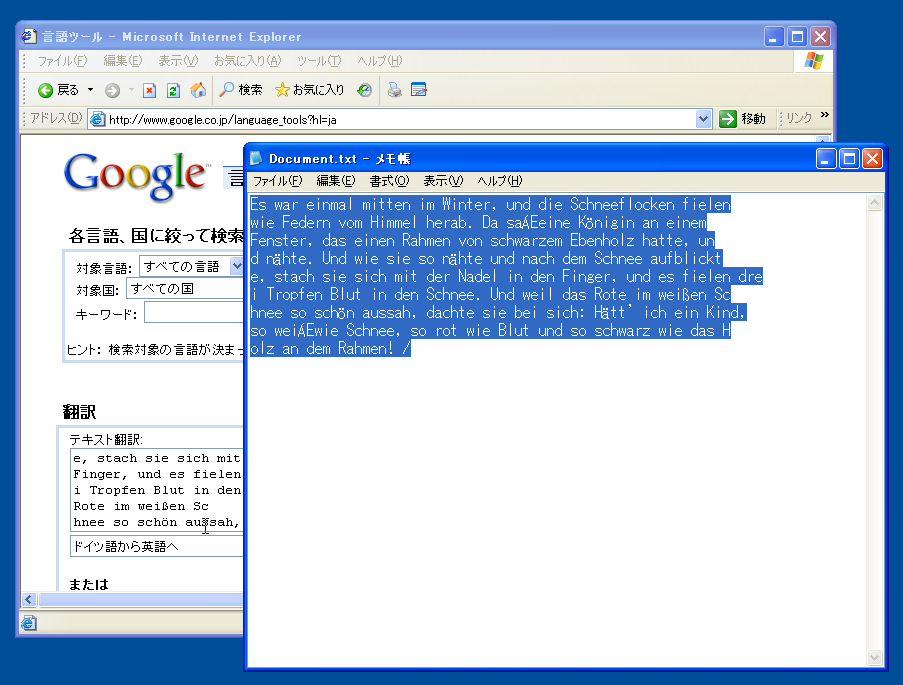Open 対象国 すべての国 dropdown
903x685 pixels.
click(x=185, y=289)
